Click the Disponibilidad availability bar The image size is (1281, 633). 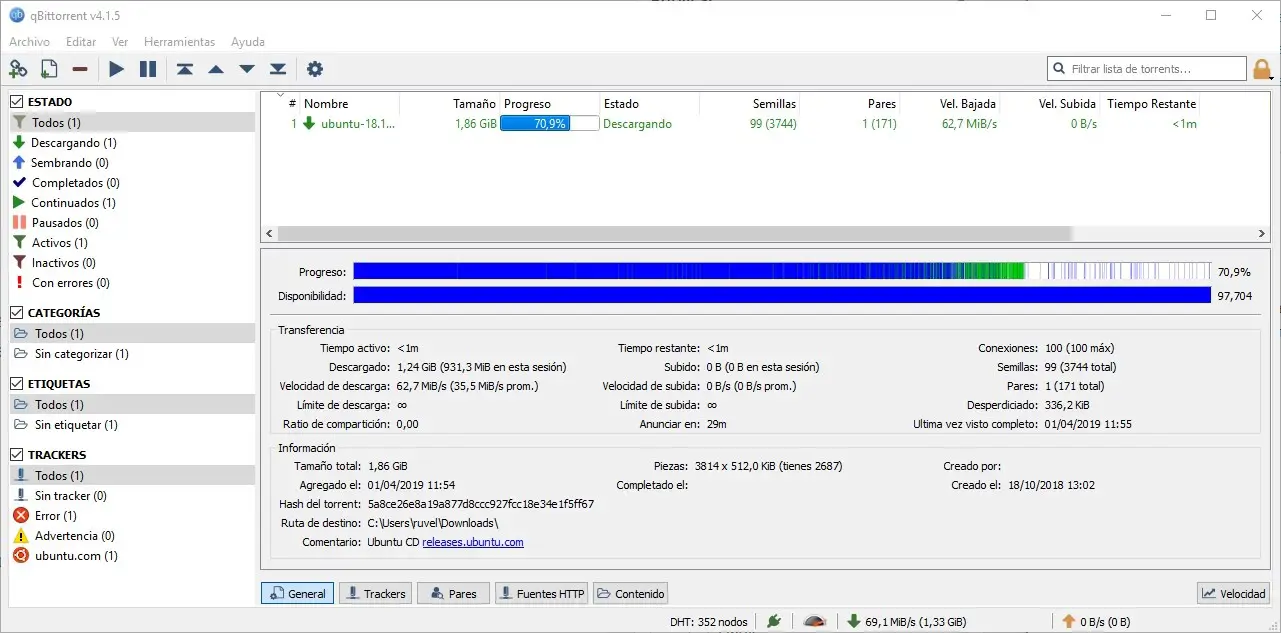(x=782, y=295)
